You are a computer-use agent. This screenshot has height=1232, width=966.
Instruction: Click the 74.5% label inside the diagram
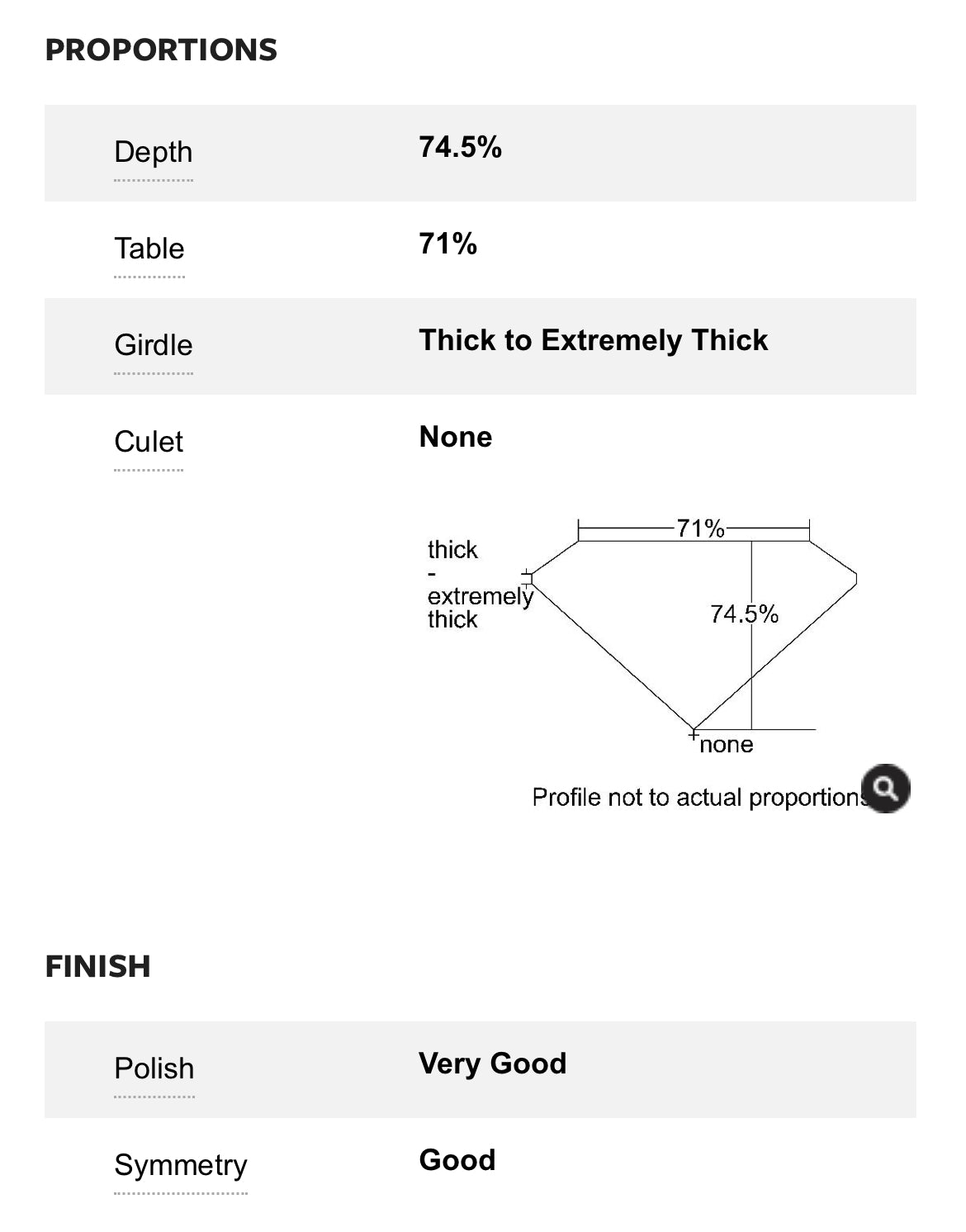744,614
